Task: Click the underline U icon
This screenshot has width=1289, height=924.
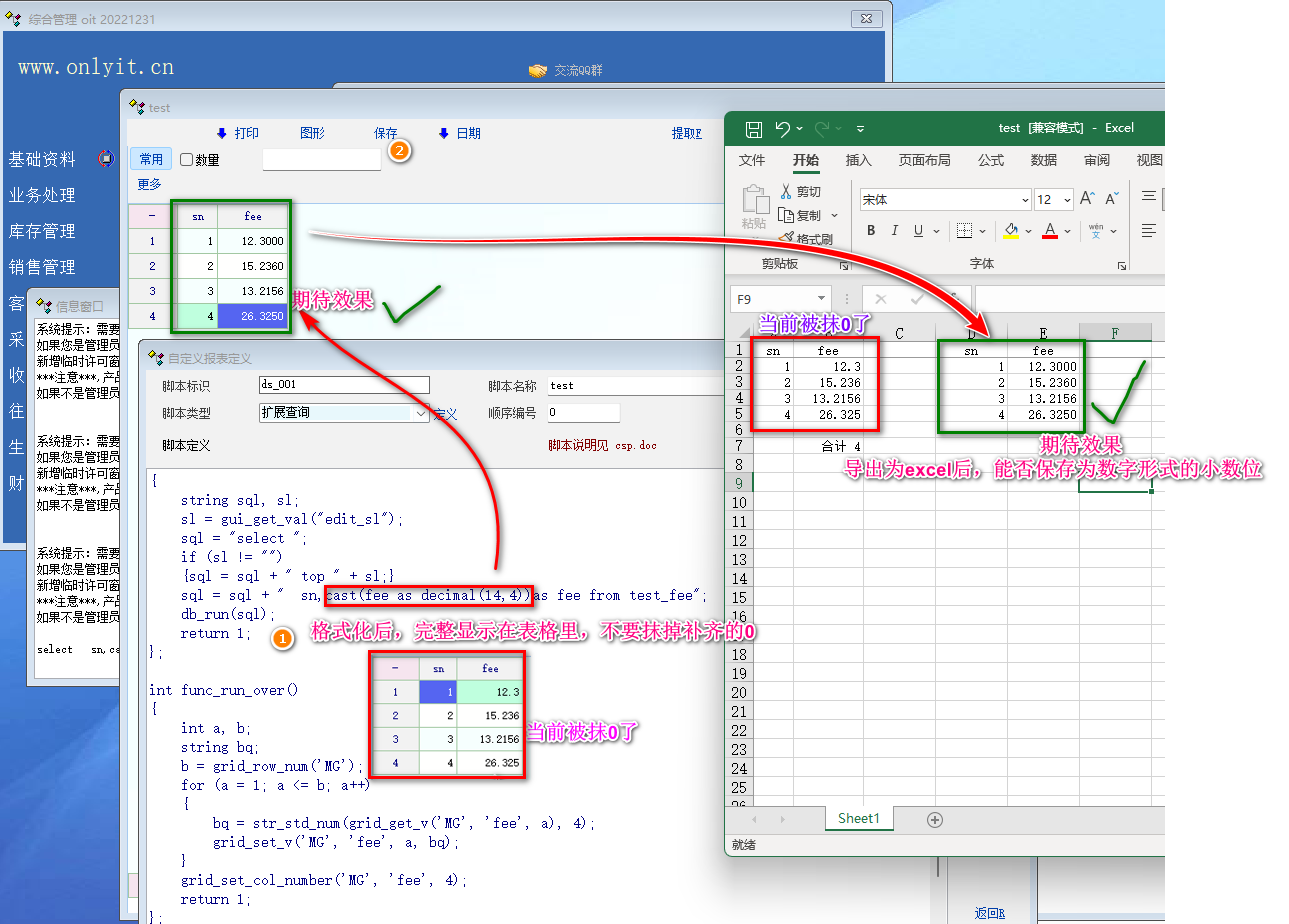Action: [918, 231]
